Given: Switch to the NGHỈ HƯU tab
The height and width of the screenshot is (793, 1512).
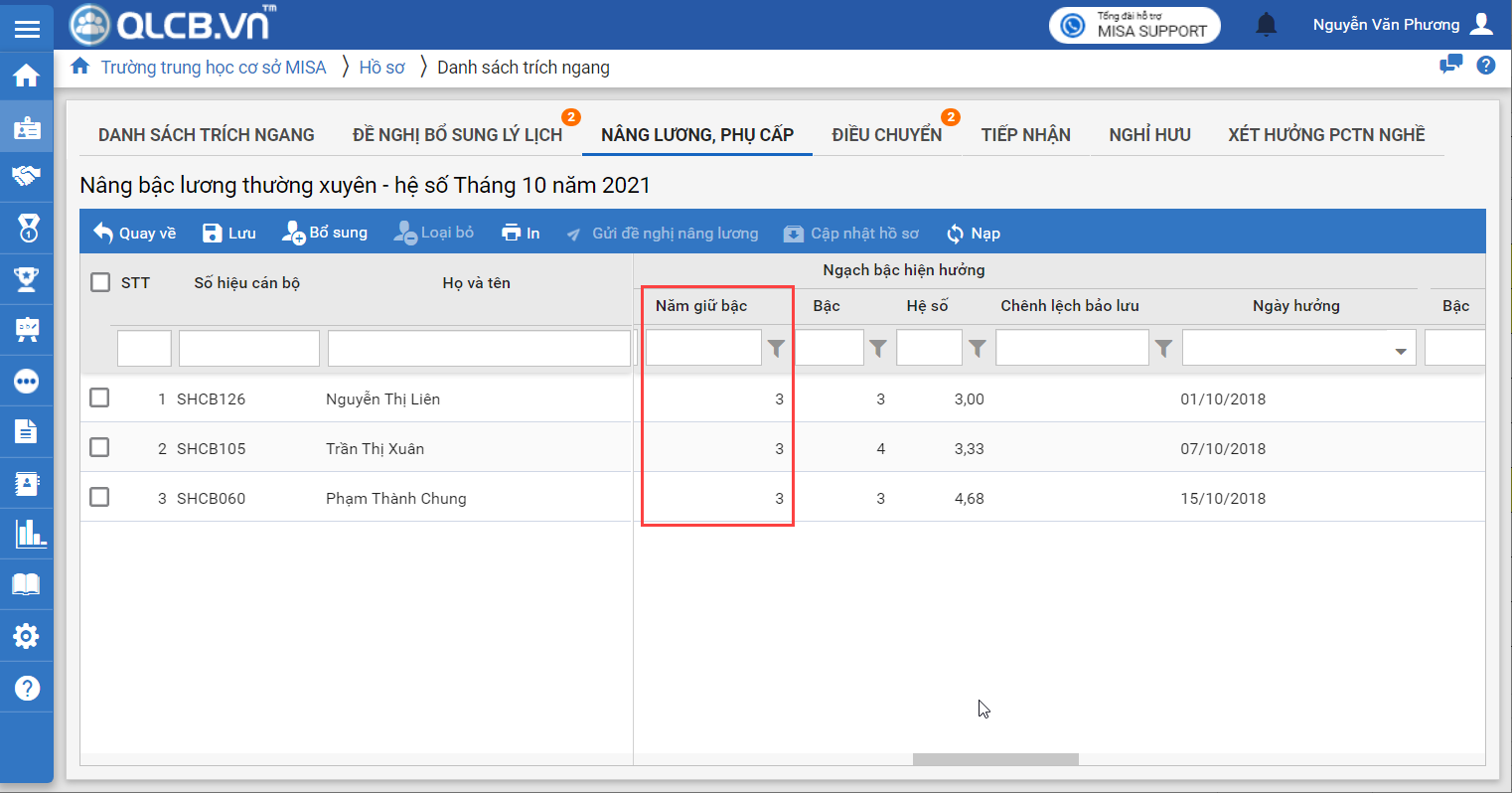Looking at the screenshot, I should tap(1149, 135).
